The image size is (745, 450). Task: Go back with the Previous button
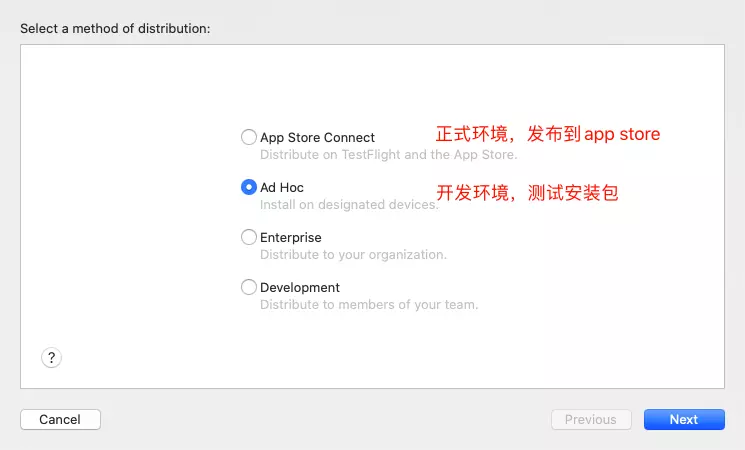pyautogui.click(x=590, y=419)
